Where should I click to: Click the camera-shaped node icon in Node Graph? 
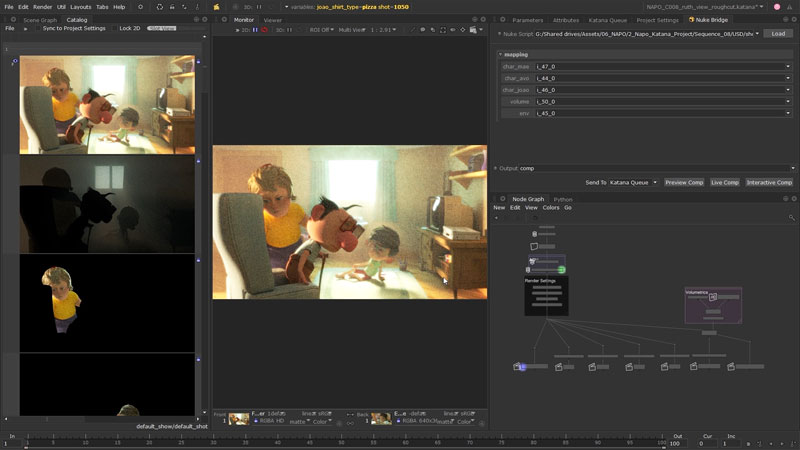[534, 246]
